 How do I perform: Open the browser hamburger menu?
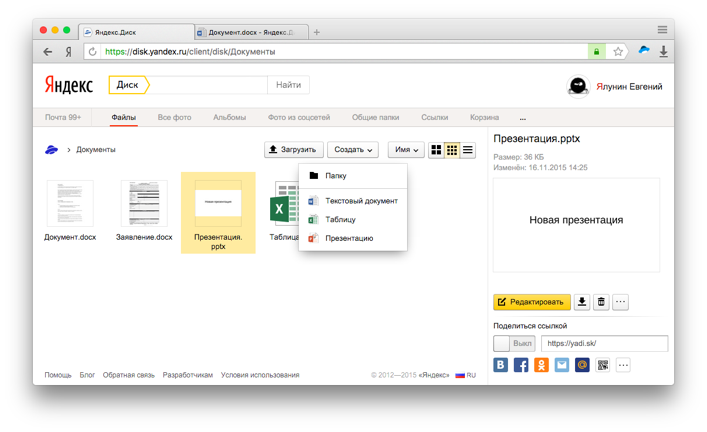pyautogui.click(x=662, y=30)
